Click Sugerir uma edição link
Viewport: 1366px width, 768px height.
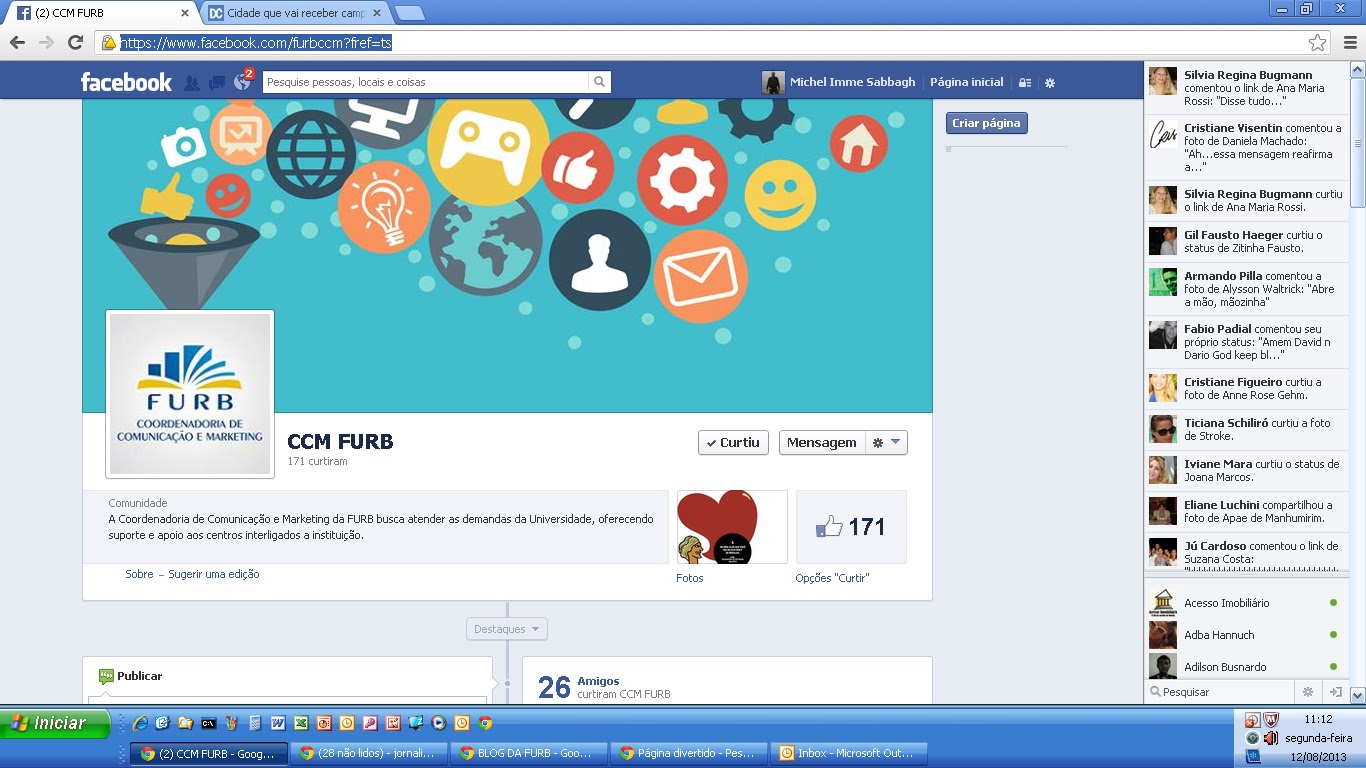[214, 574]
